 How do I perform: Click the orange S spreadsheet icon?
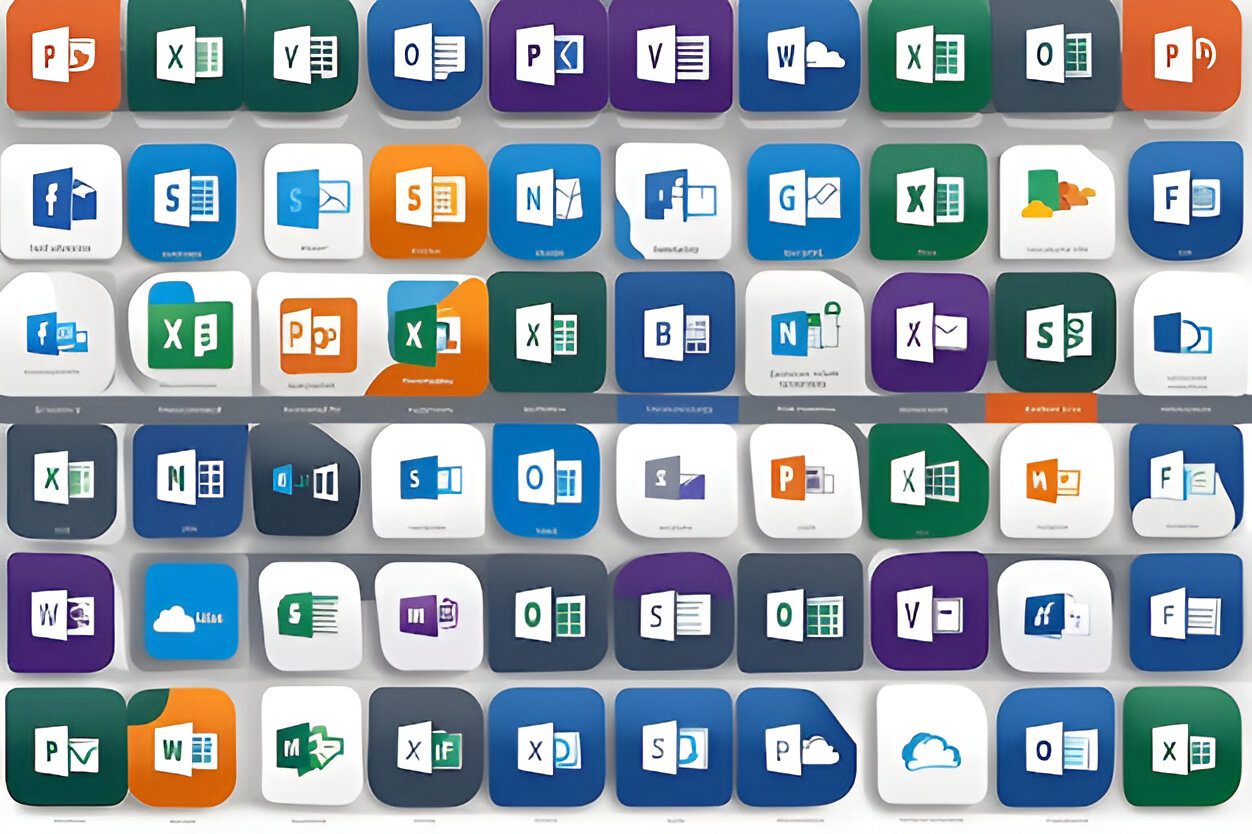[427, 201]
